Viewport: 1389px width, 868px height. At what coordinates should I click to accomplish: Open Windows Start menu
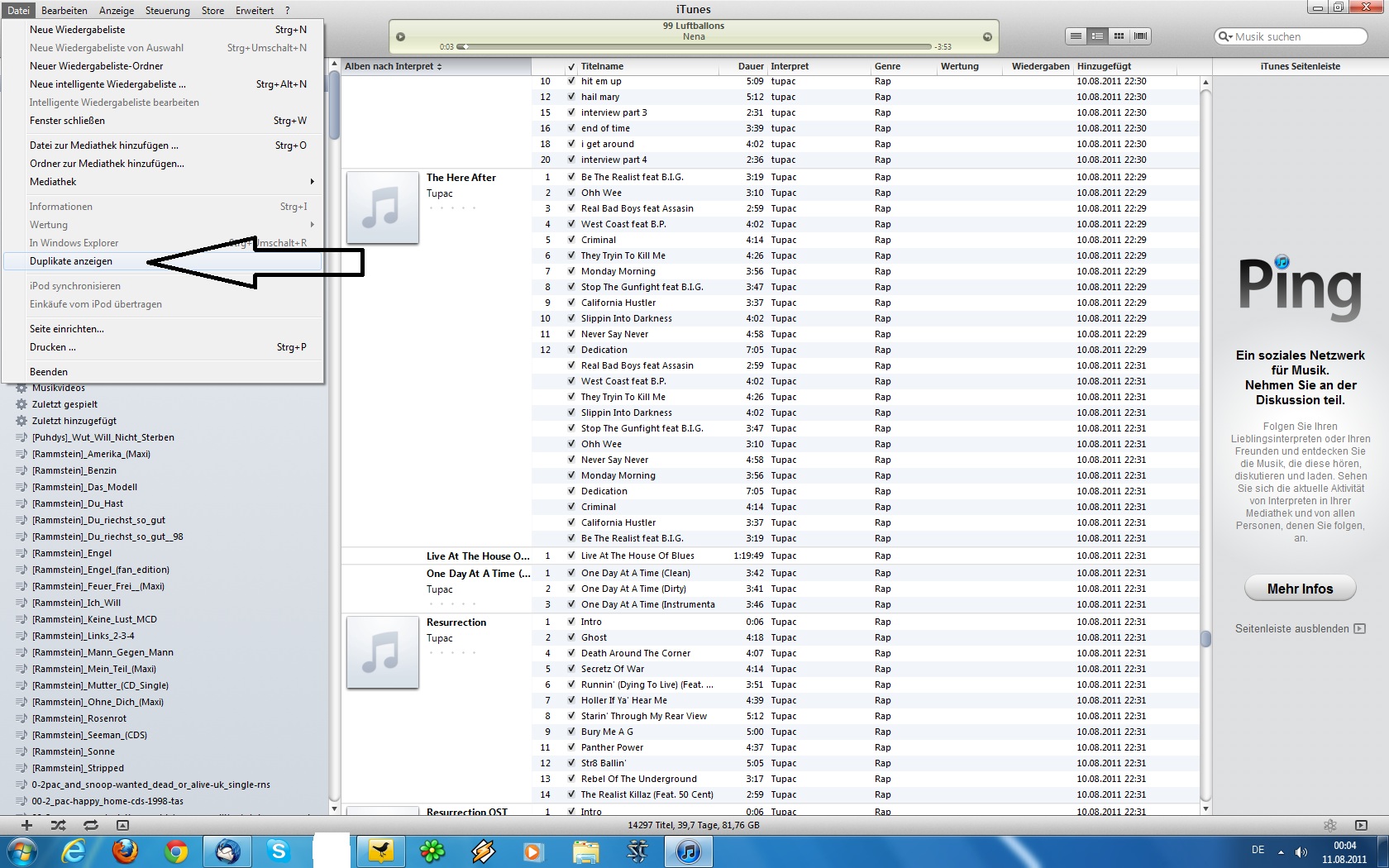click(x=22, y=851)
